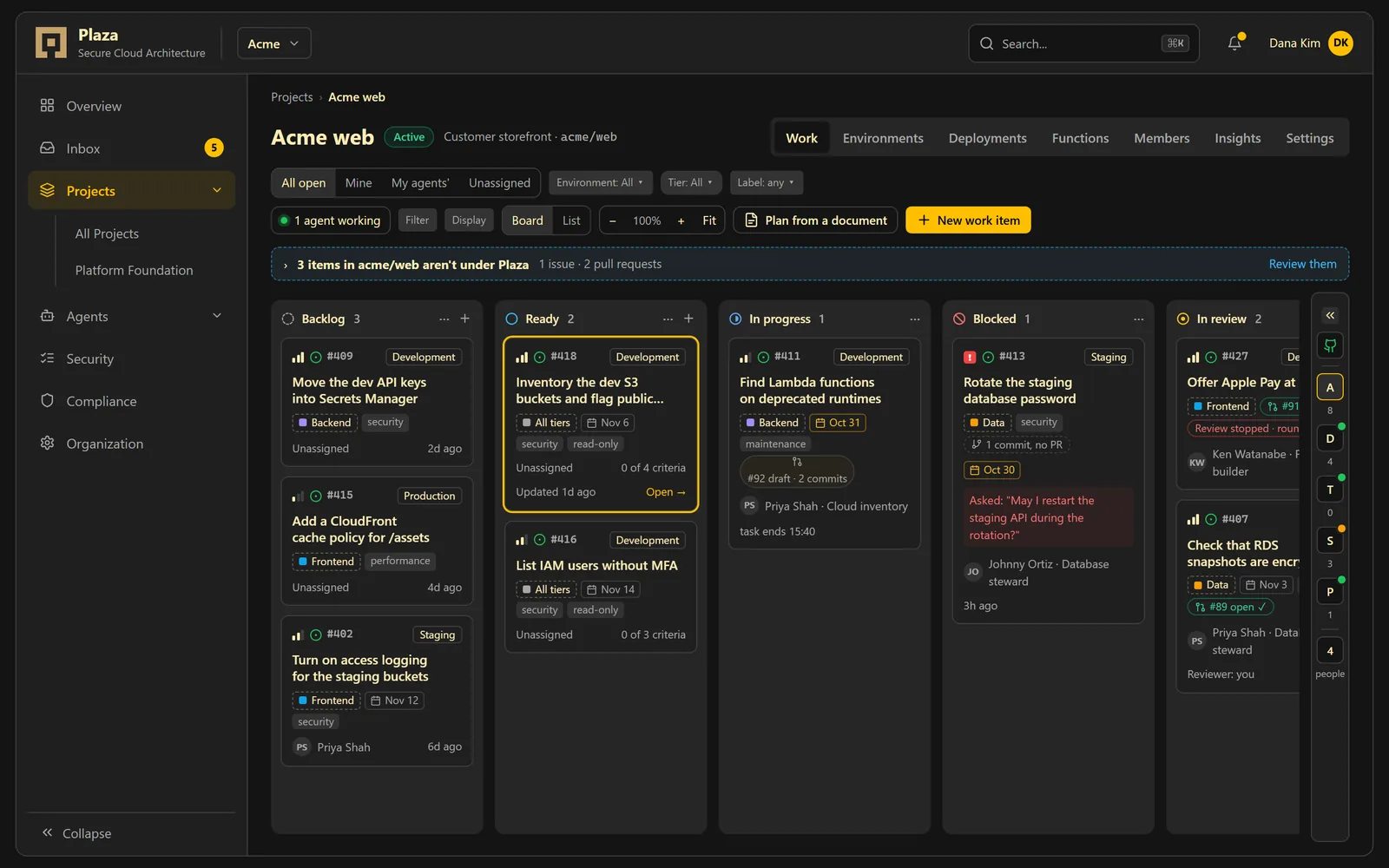Add item to Backlog column
The image size is (1389, 868).
point(465,319)
